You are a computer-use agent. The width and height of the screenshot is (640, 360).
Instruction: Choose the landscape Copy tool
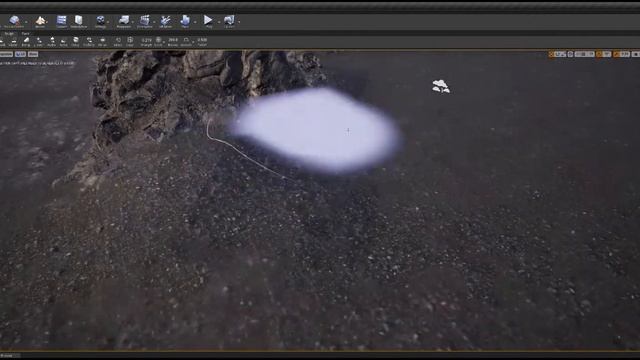click(130, 41)
